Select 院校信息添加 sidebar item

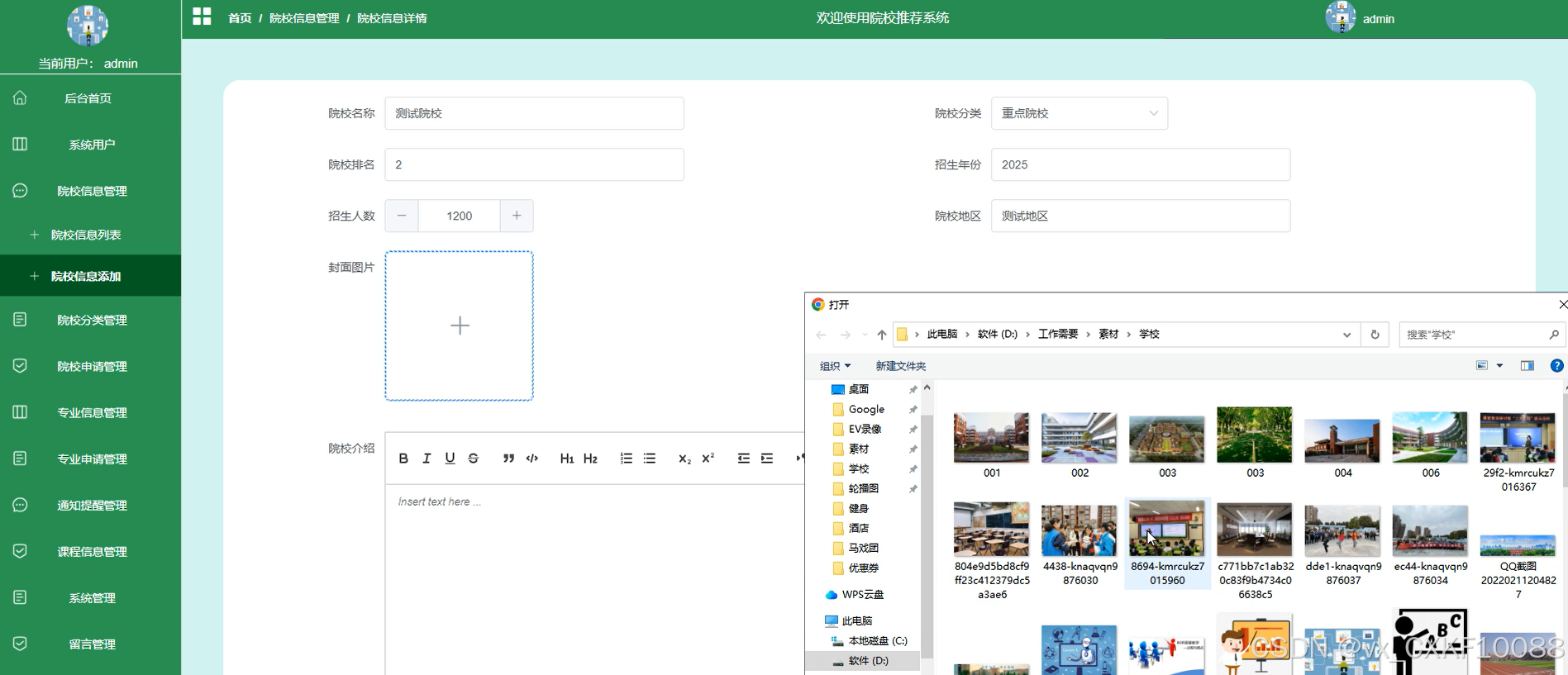(90, 276)
